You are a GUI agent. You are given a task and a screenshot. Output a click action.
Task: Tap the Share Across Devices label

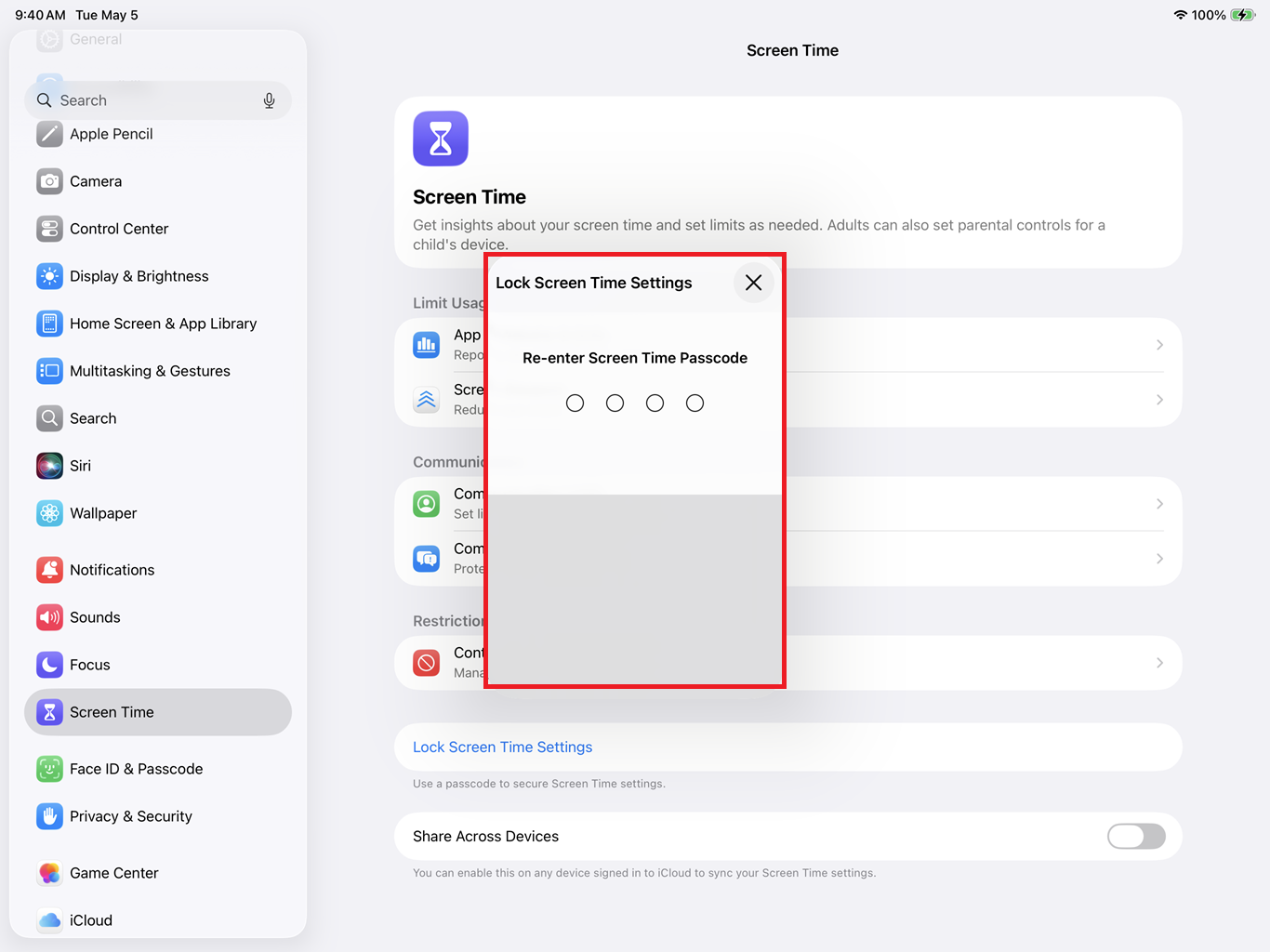[486, 837]
